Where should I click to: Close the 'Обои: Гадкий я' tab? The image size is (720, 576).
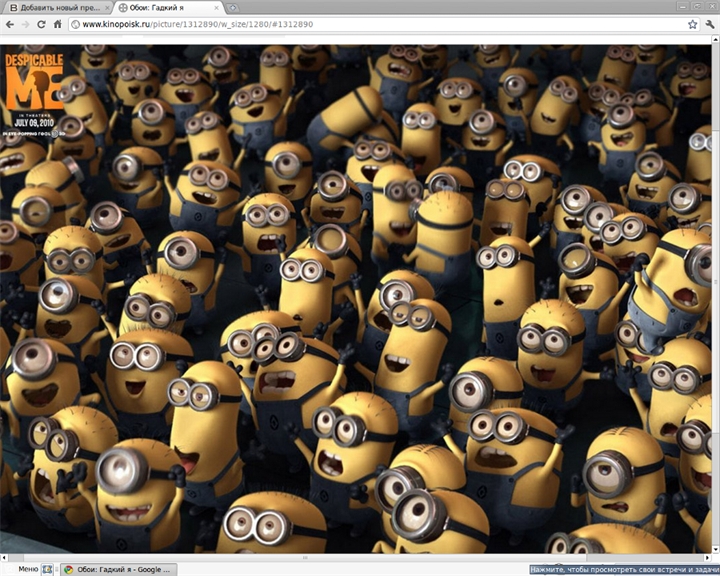pyautogui.click(x=217, y=8)
